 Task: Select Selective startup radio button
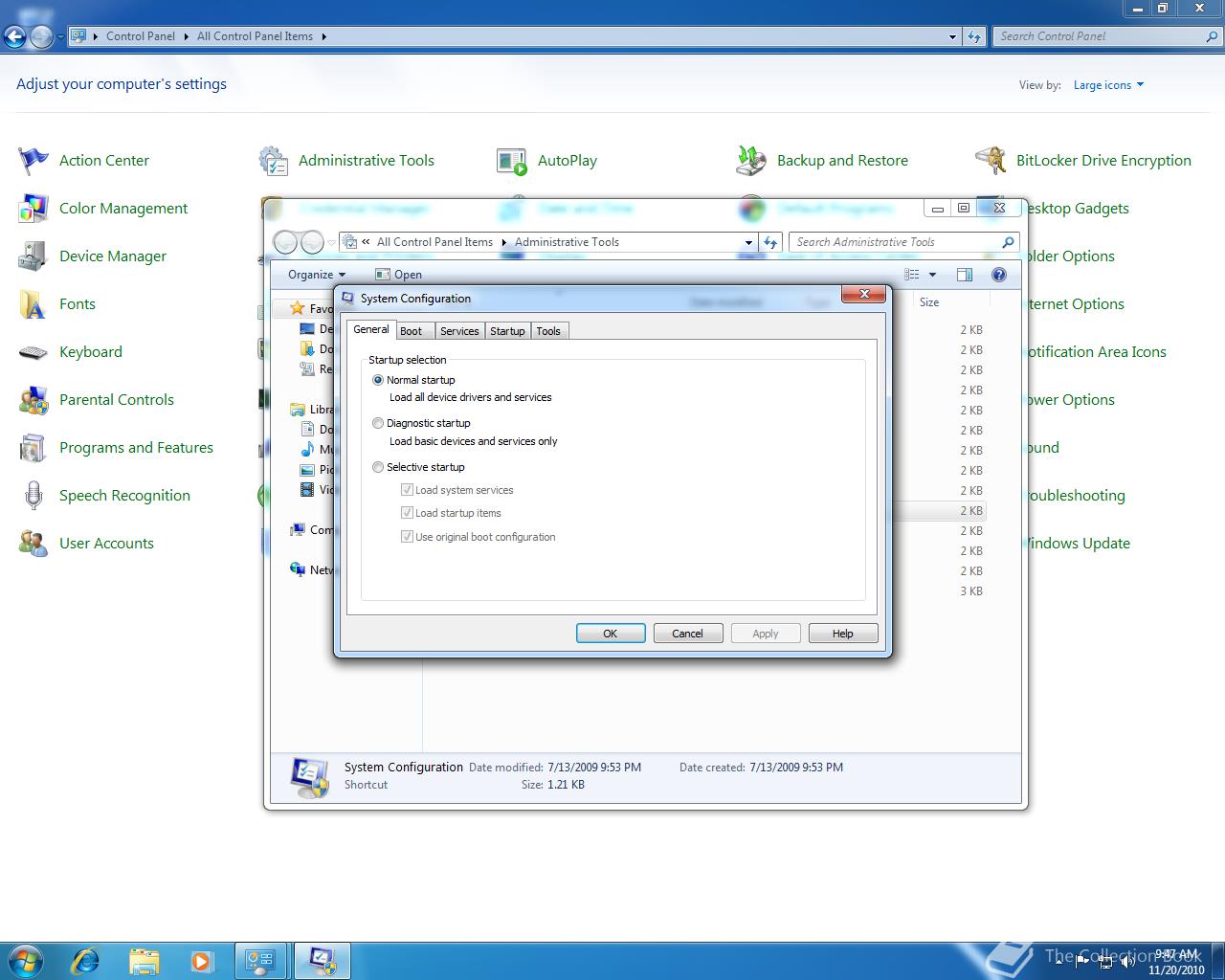[x=378, y=467]
